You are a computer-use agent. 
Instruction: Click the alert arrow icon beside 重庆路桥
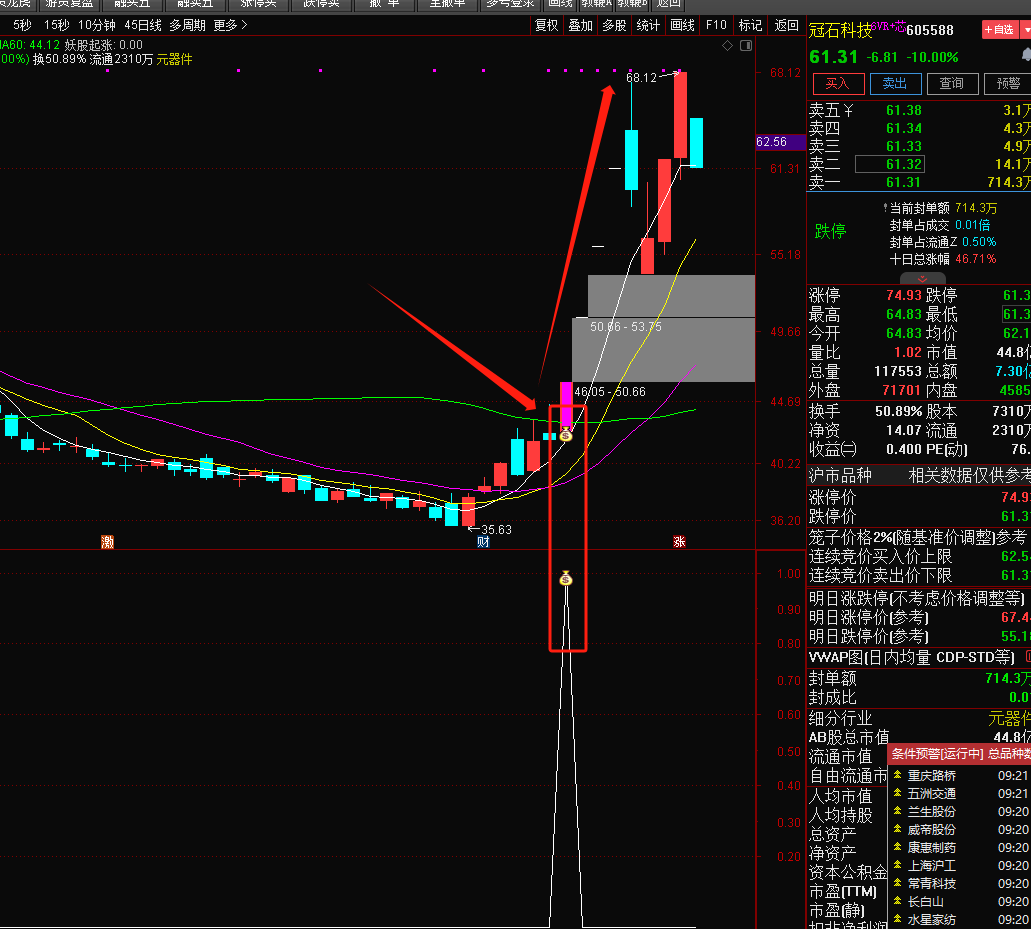897,775
